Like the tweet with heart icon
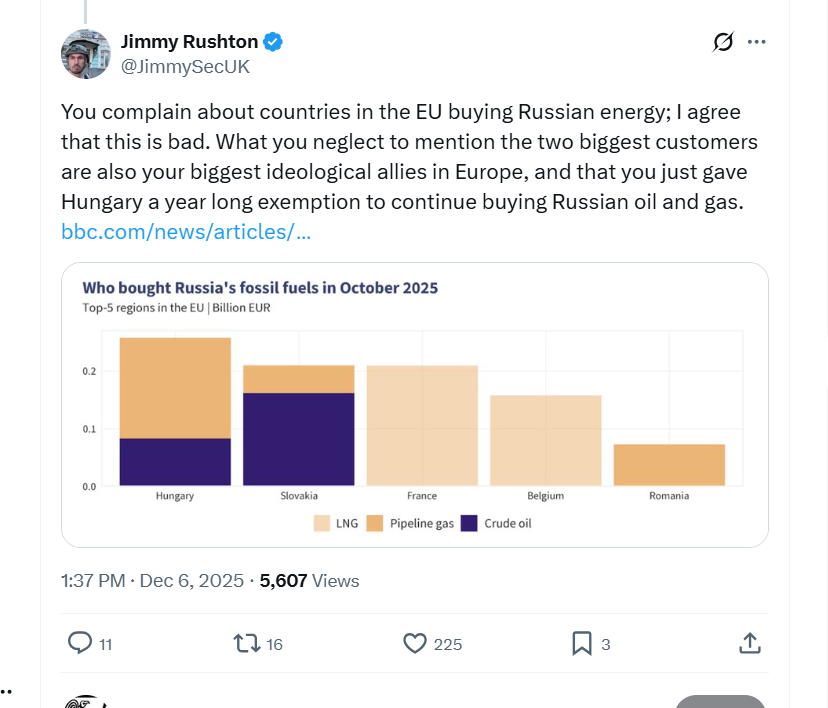 tap(415, 644)
